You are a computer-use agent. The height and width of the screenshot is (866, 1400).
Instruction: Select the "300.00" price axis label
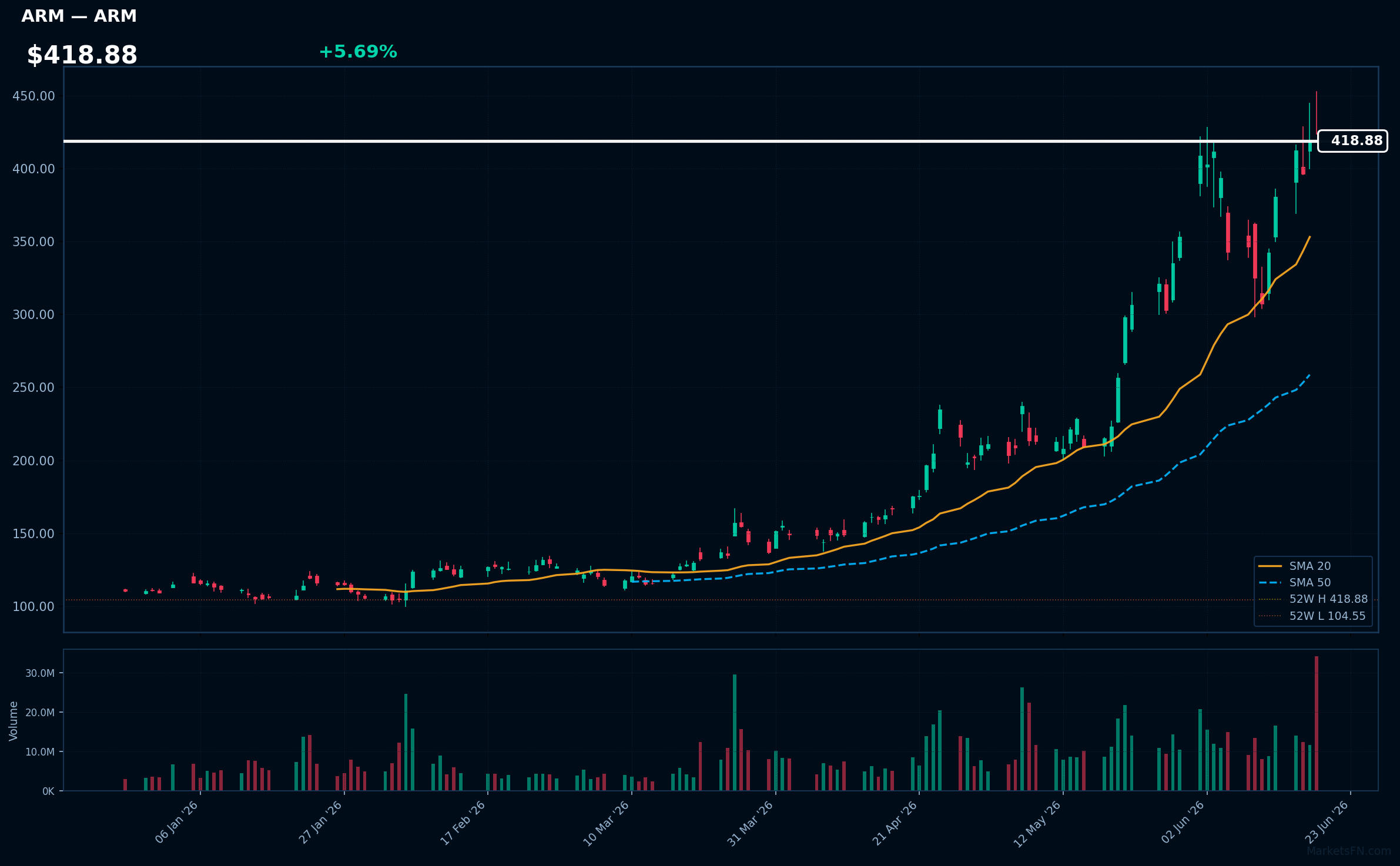pyautogui.click(x=34, y=315)
